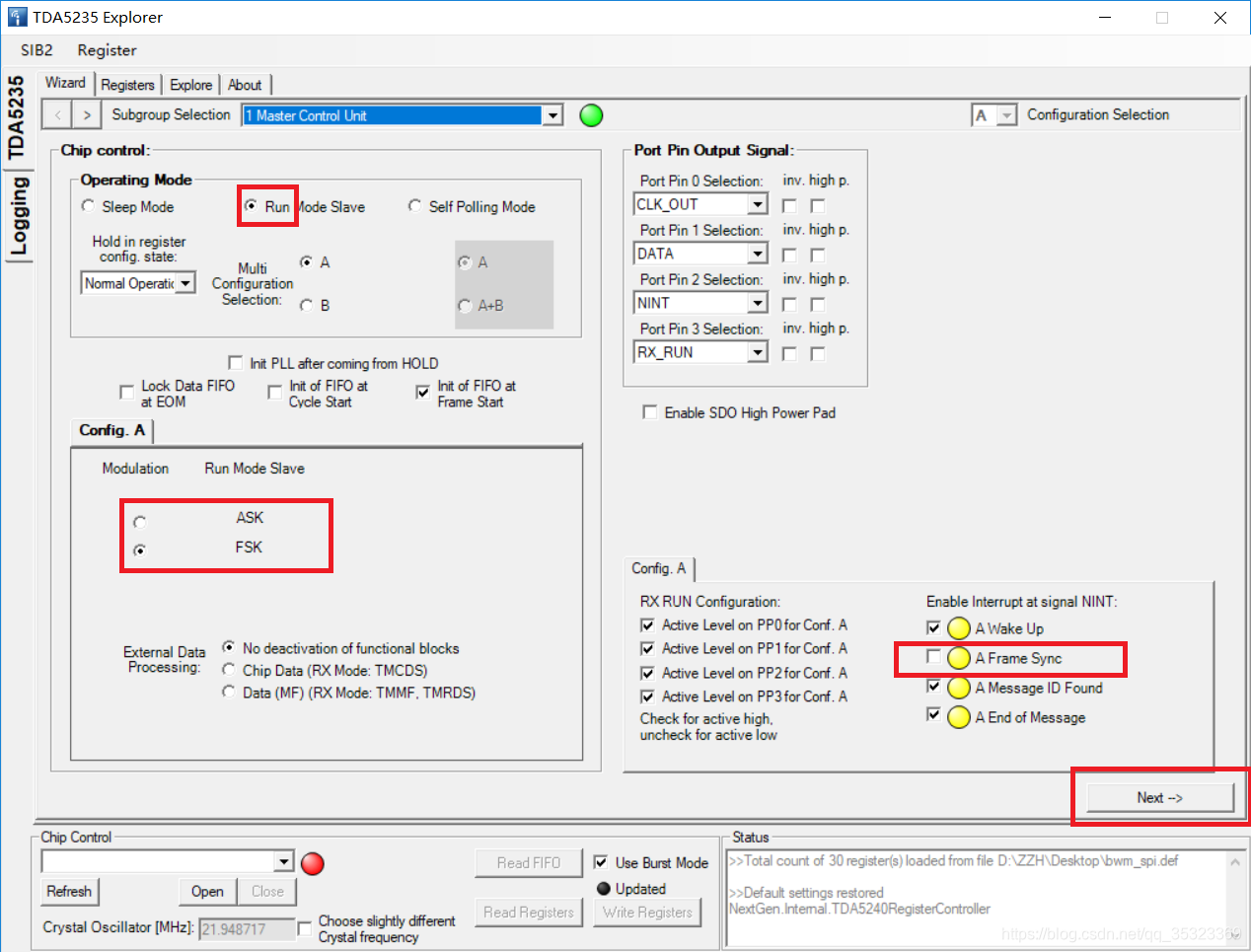Click the Read Registers button

529,913
